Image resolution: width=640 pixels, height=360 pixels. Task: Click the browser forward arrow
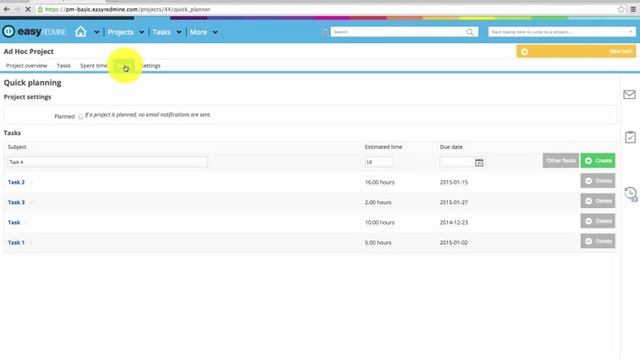(x=17, y=9)
